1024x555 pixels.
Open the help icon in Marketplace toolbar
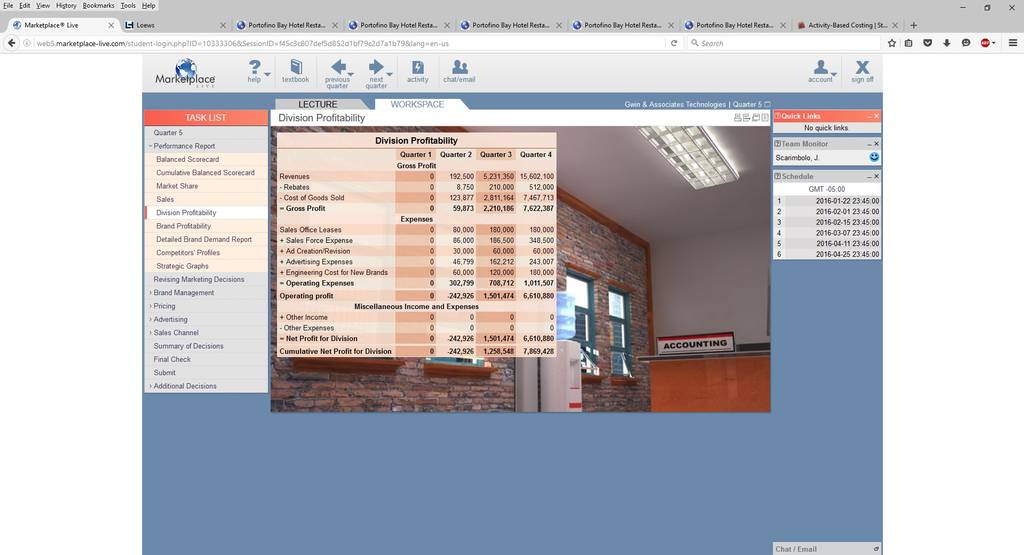(x=255, y=71)
